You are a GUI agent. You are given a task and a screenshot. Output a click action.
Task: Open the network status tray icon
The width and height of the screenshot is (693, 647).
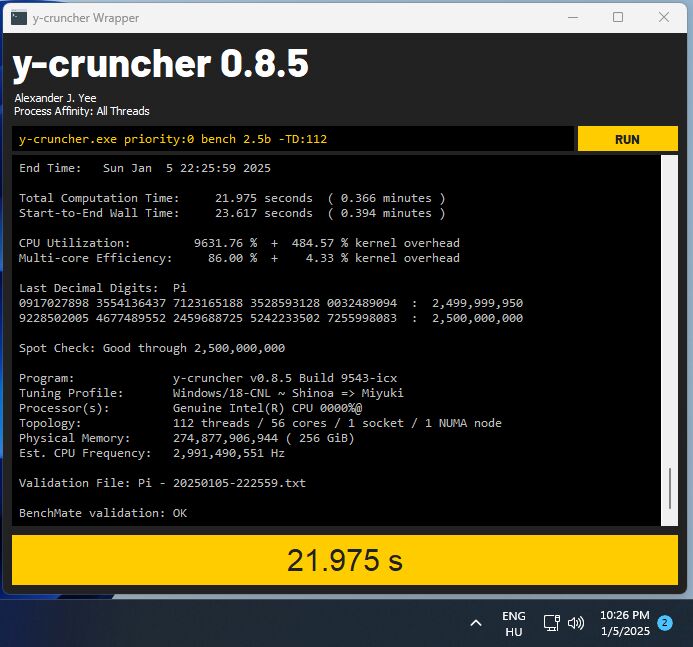(x=552, y=624)
